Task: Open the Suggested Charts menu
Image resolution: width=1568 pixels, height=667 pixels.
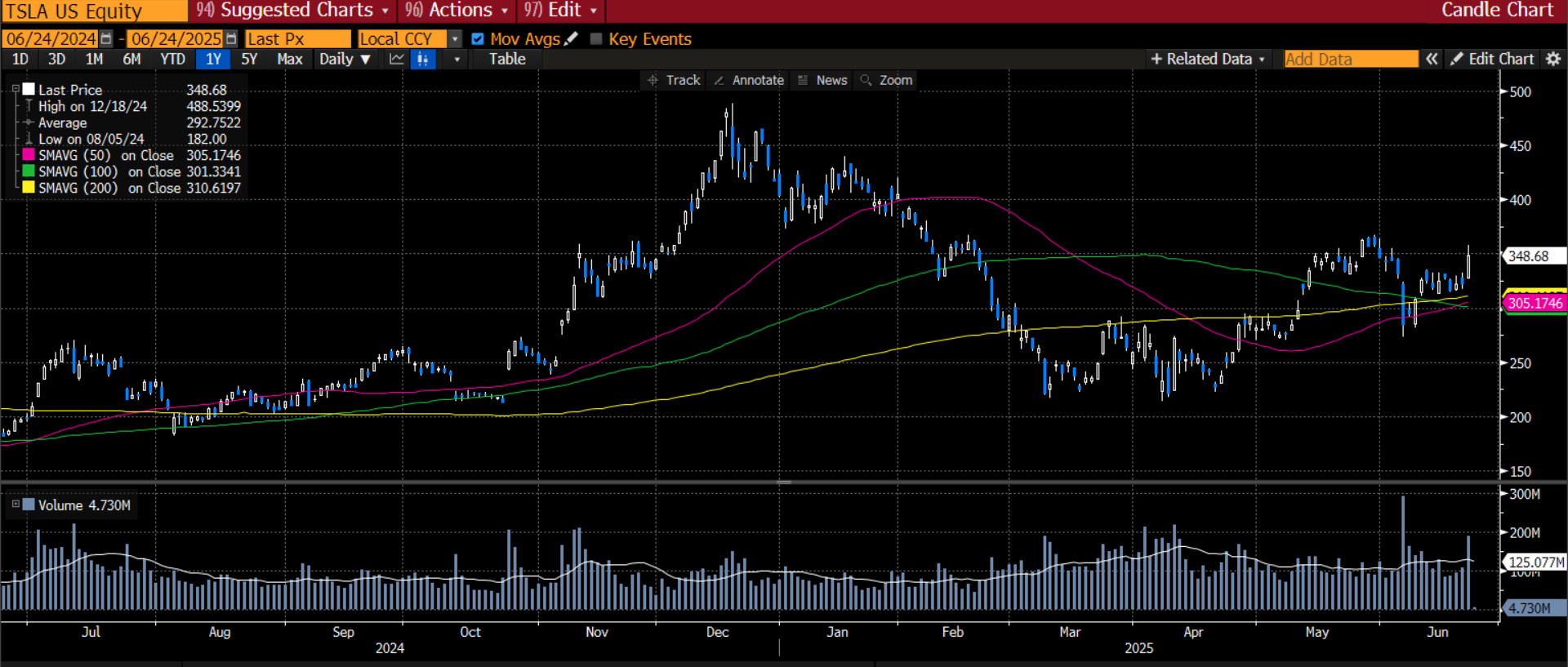Action: pos(293,11)
